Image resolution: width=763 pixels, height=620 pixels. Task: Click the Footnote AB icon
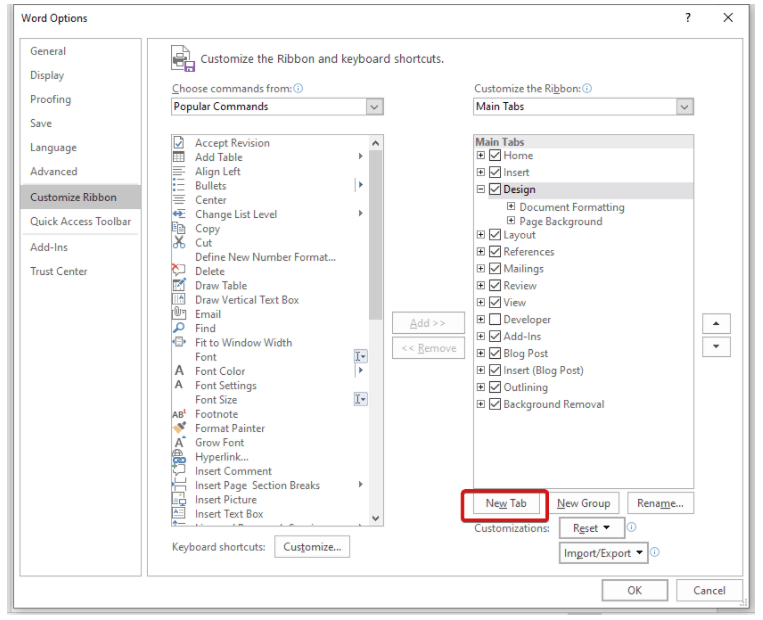pyautogui.click(x=179, y=414)
